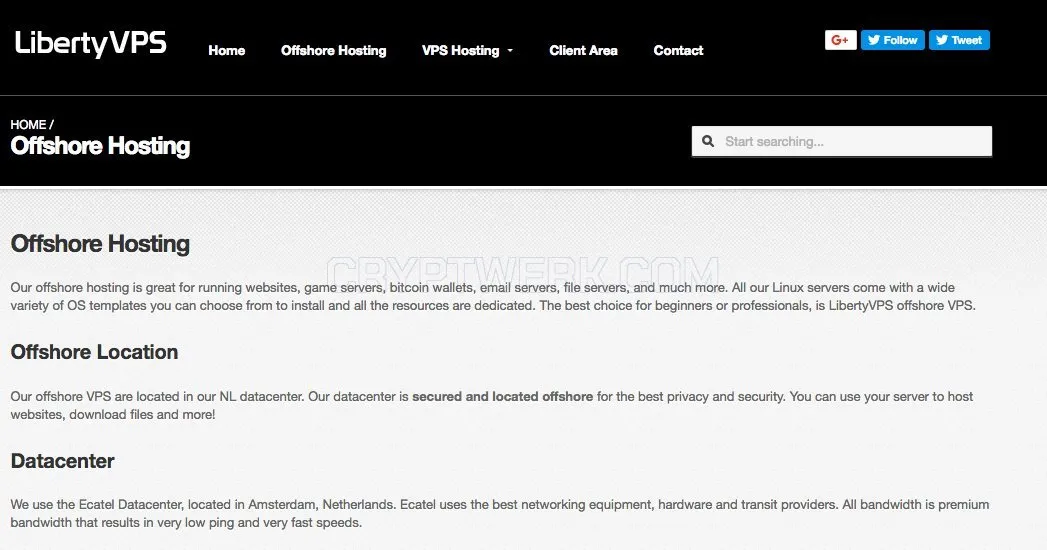The height and width of the screenshot is (550, 1047).
Task: Click the gray-section Offshore Hosting heading
Action: (100, 244)
